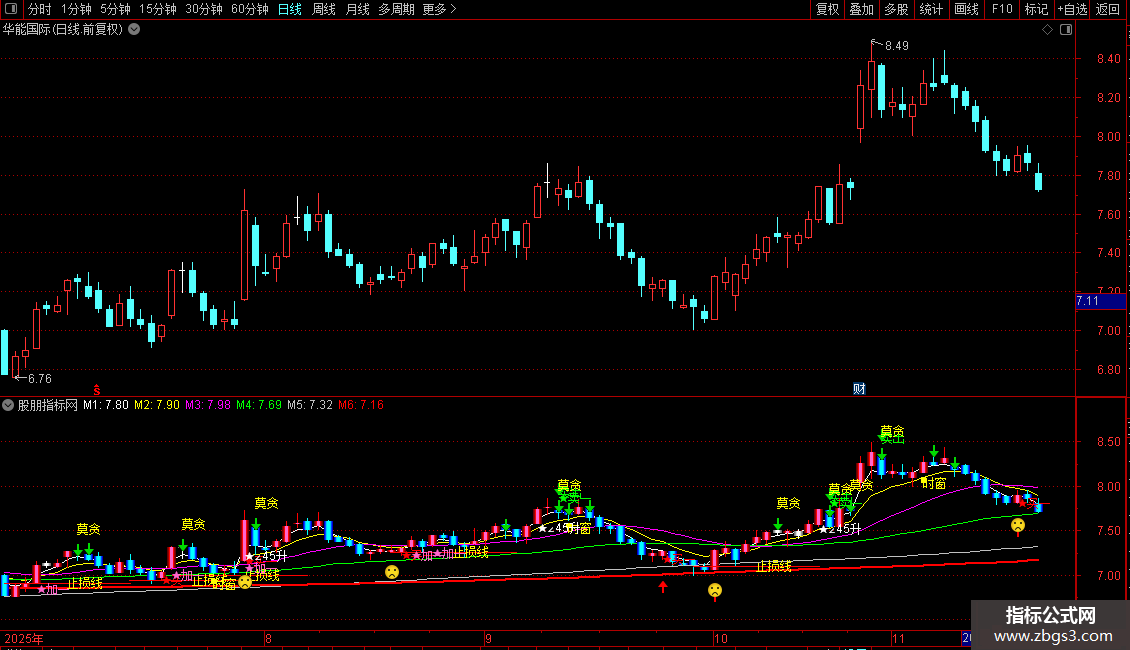Open 多周期 multi-period view
Viewport: 1130px width, 650px height.
coord(396,9)
